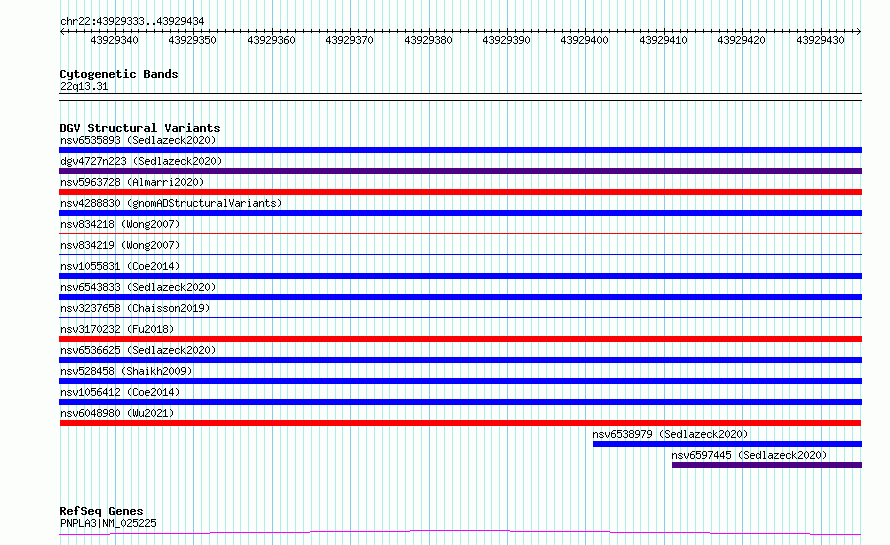Select the dgv4727n223 (Sedlazeck2020) label

[x=141, y=161]
